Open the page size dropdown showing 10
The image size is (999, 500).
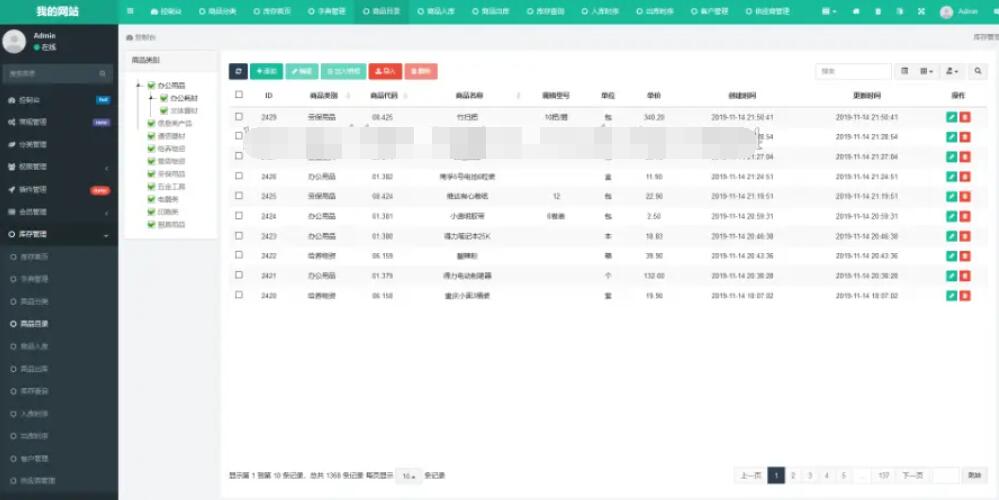[x=408, y=476]
